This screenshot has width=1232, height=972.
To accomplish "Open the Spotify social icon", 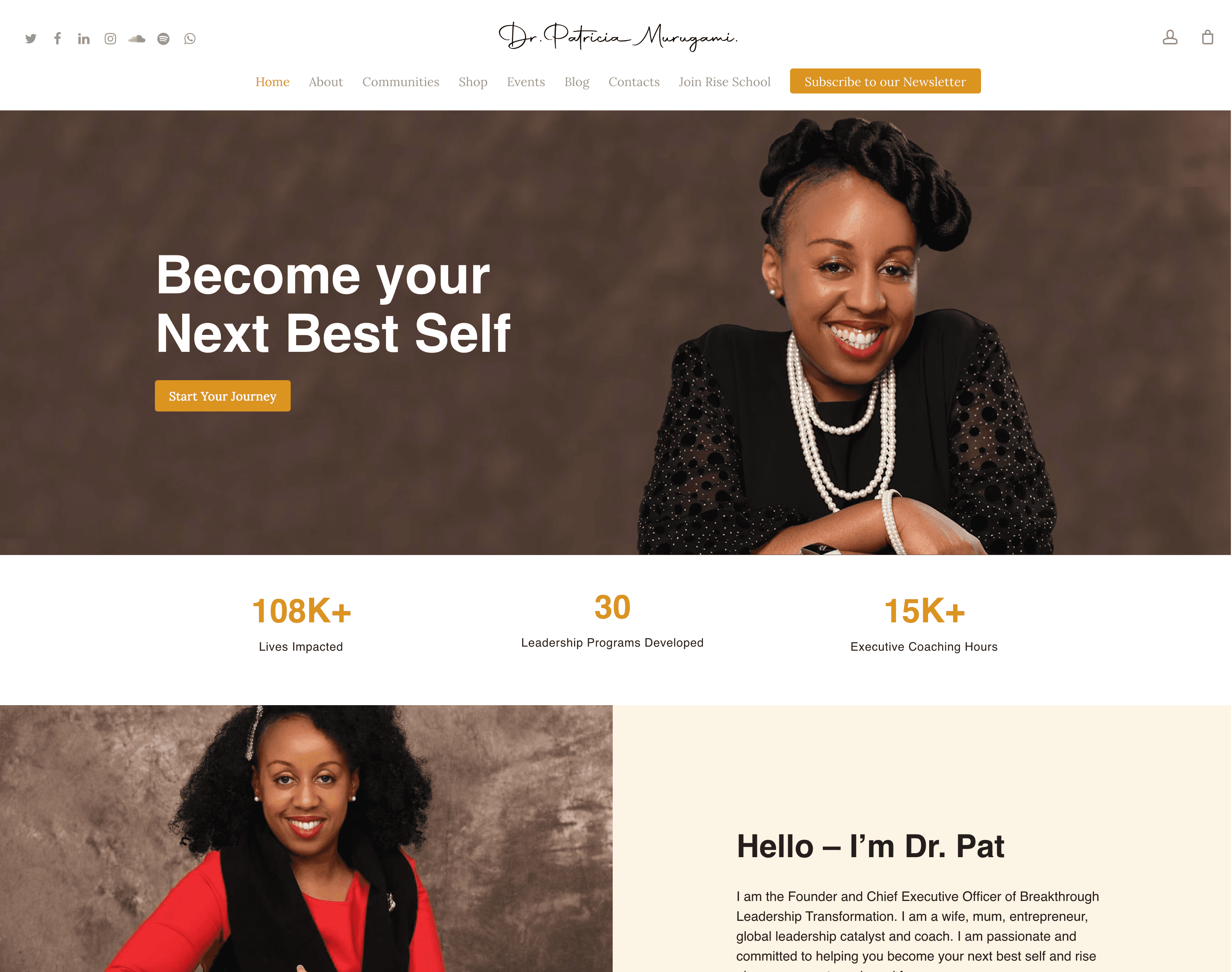I will click(x=163, y=39).
